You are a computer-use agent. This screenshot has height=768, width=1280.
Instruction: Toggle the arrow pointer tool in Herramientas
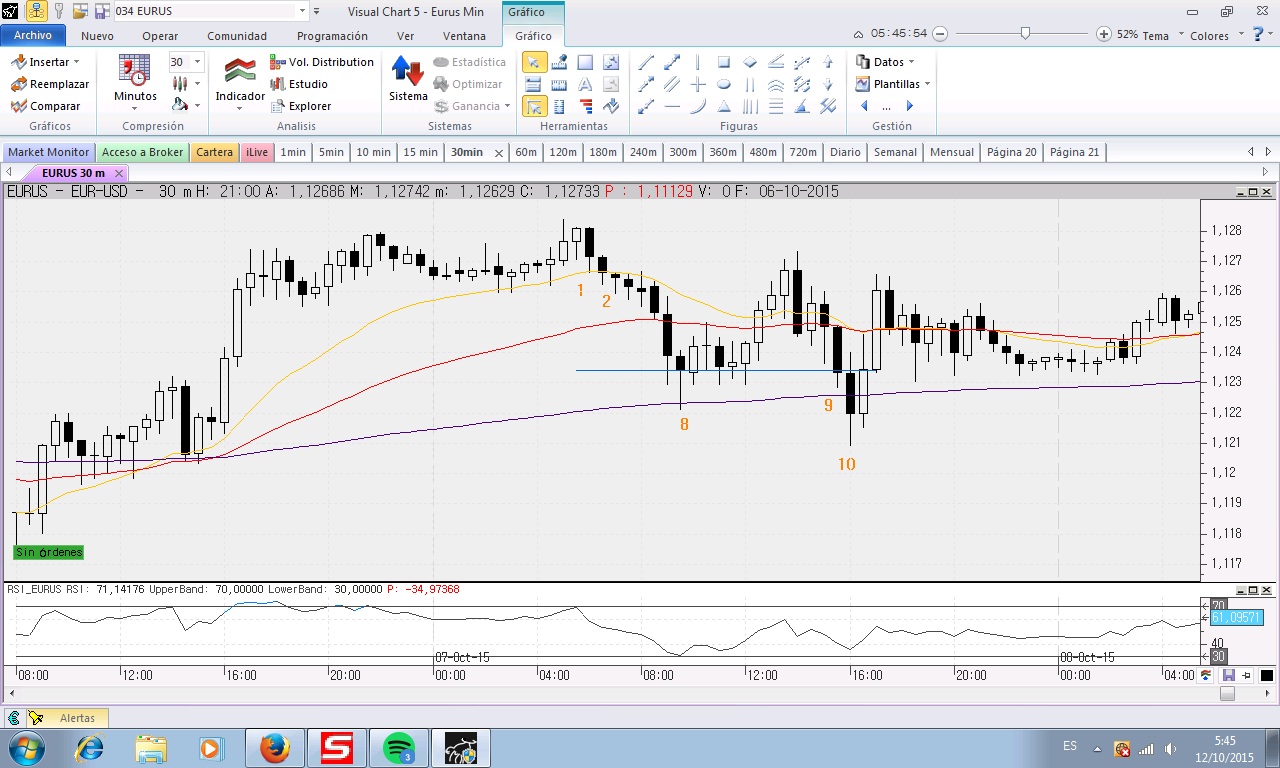pos(534,62)
